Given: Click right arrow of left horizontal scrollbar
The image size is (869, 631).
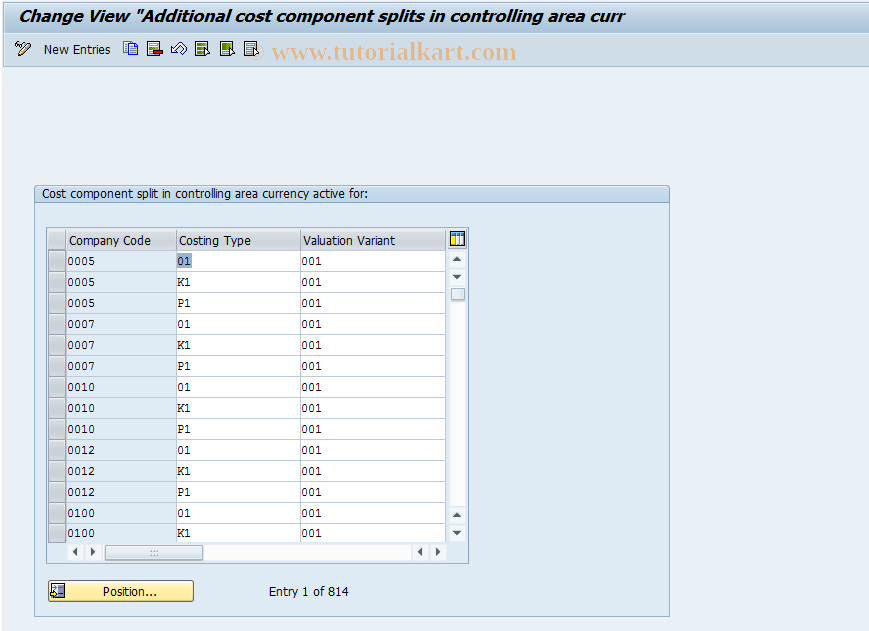Looking at the screenshot, I should 93,552.
